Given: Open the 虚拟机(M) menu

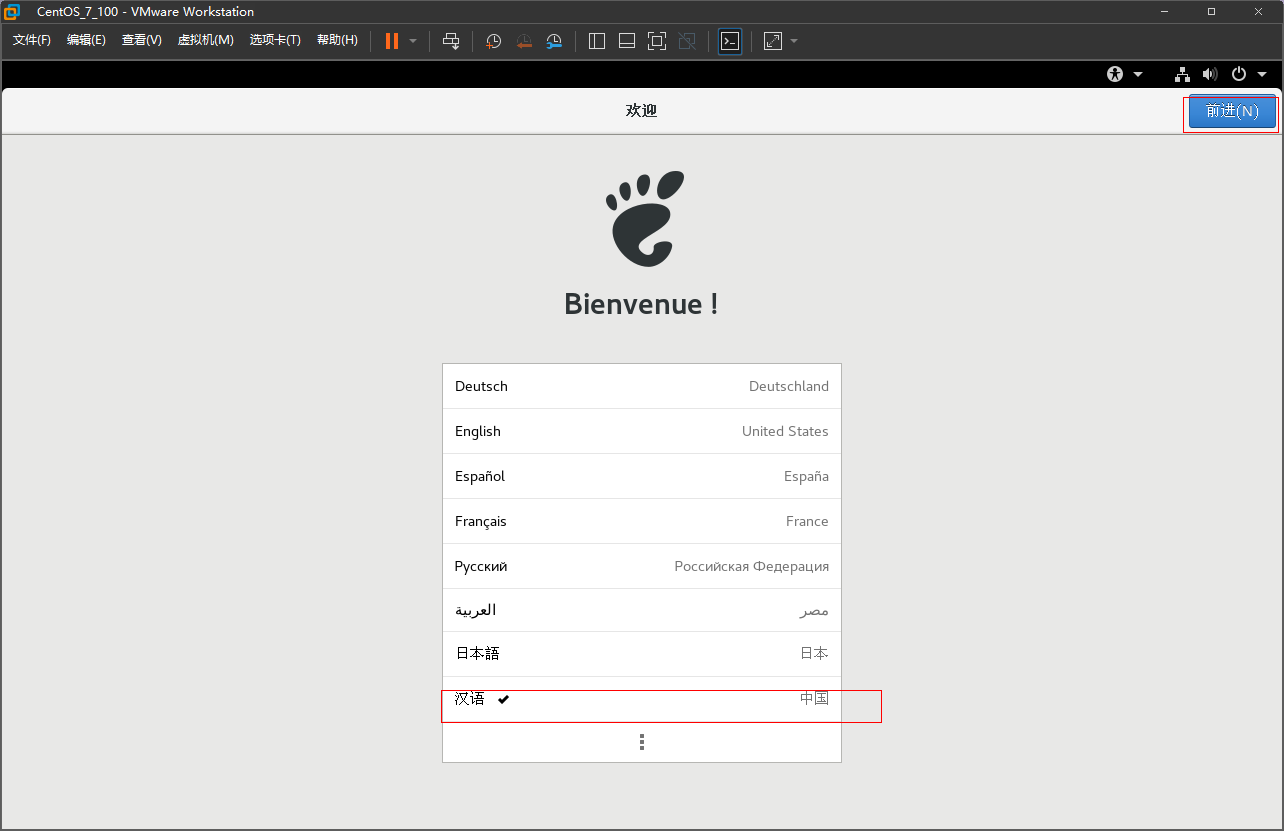Looking at the screenshot, I should (205, 40).
